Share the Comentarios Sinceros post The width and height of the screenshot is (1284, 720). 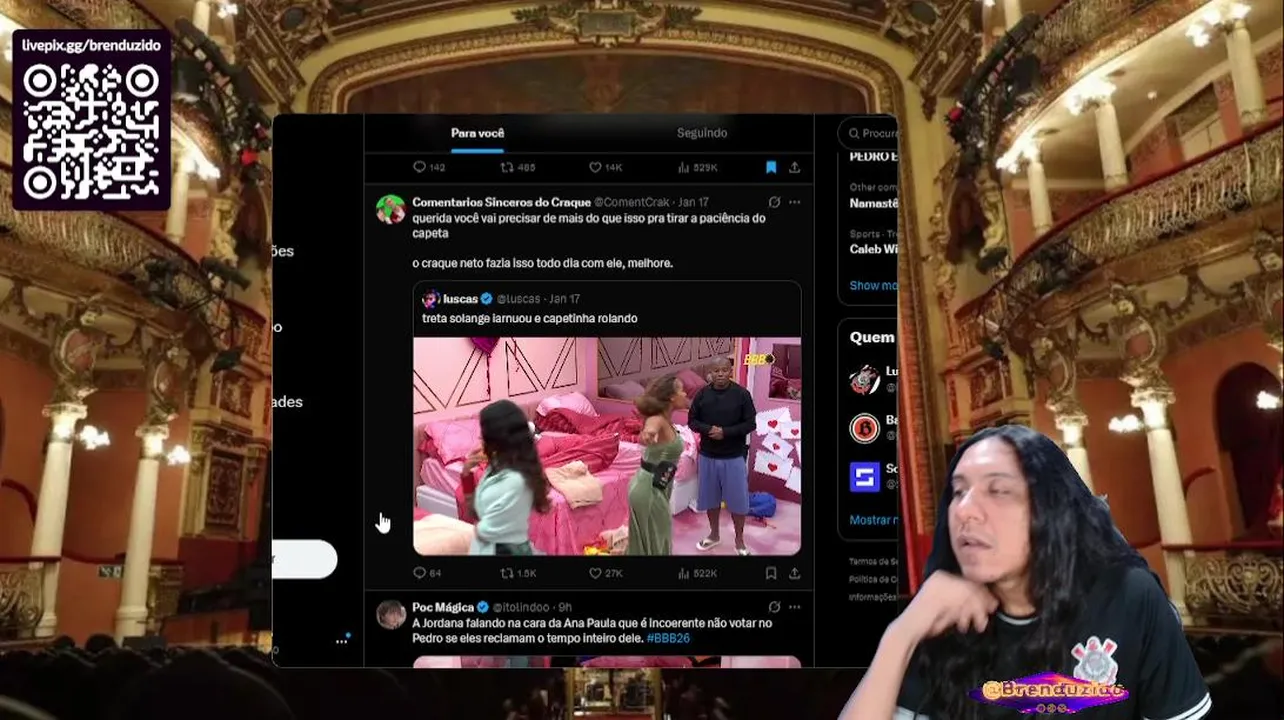pos(794,573)
